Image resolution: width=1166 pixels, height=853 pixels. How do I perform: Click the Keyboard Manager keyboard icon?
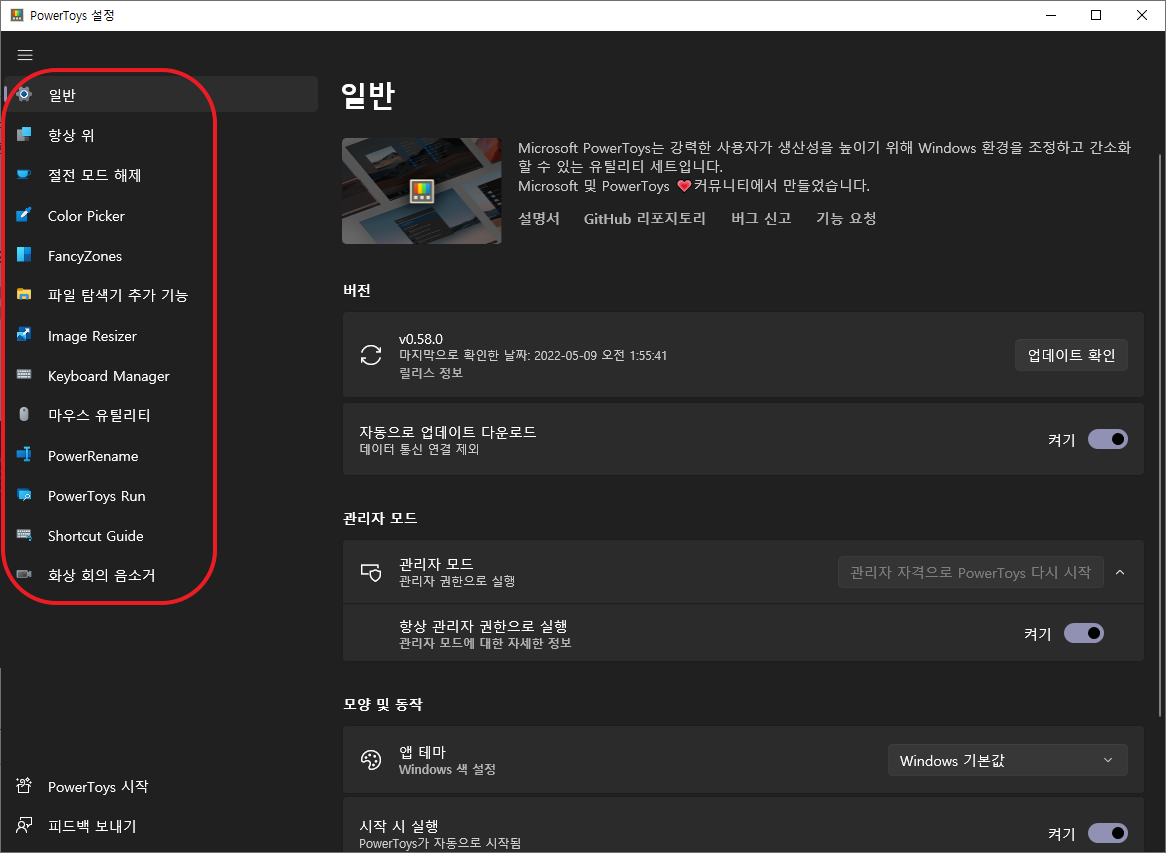tap(24, 375)
